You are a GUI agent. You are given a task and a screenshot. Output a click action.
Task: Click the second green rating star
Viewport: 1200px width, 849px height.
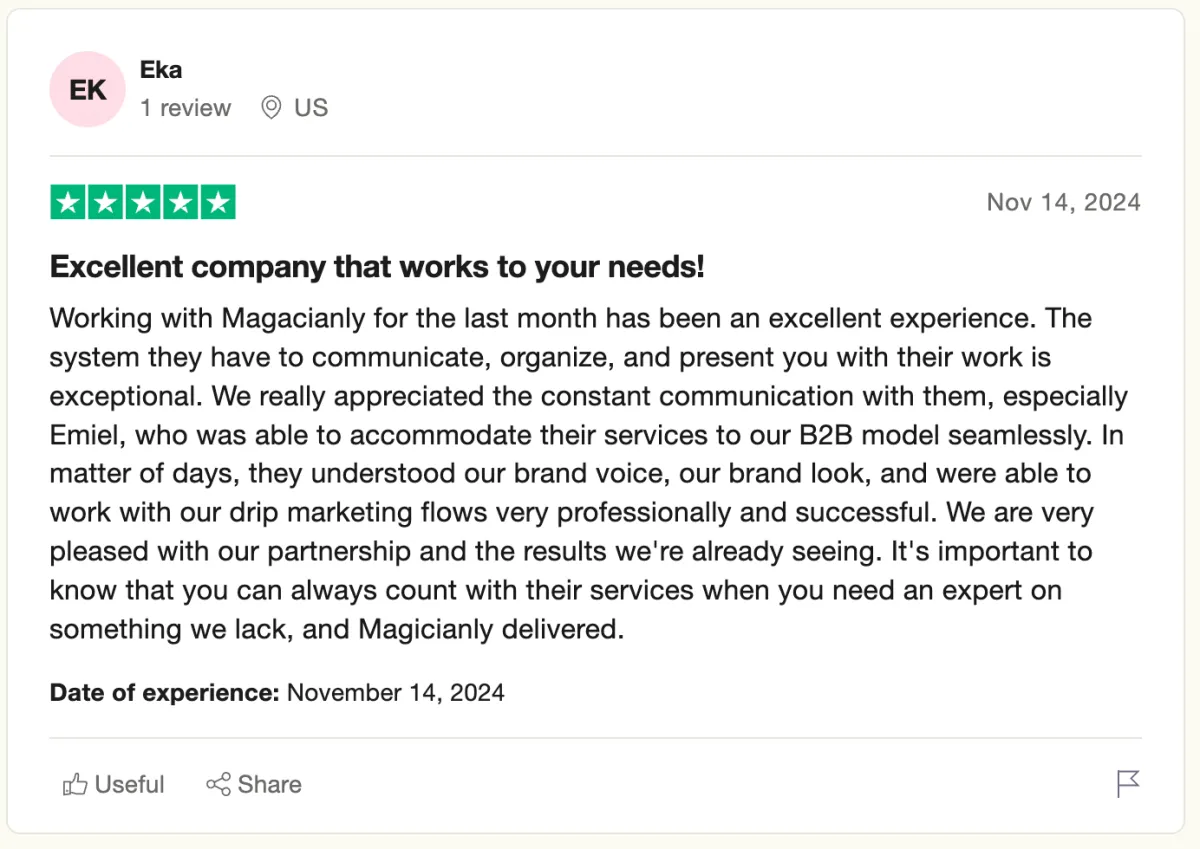pyautogui.click(x=105, y=202)
